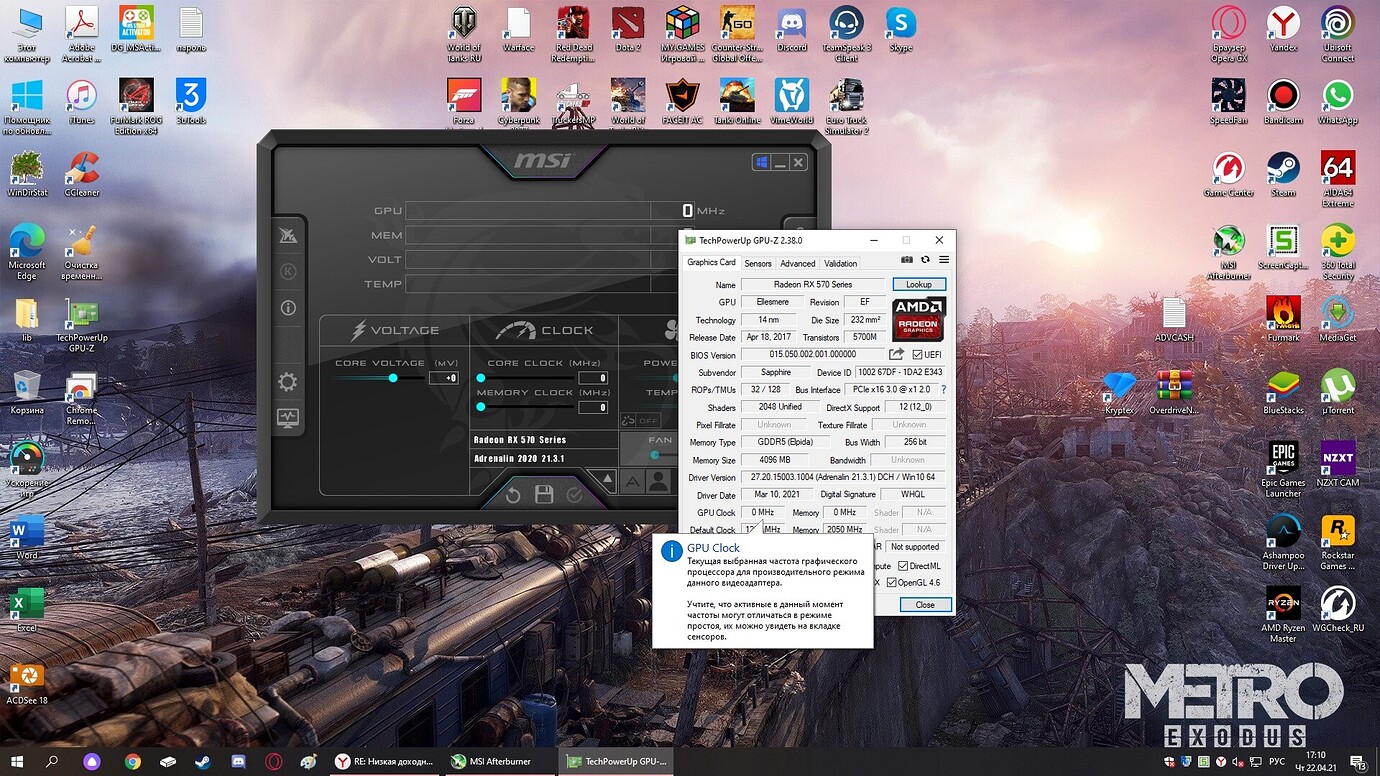Adjust the Fan speed slider
The image size is (1380, 776).
(x=655, y=455)
